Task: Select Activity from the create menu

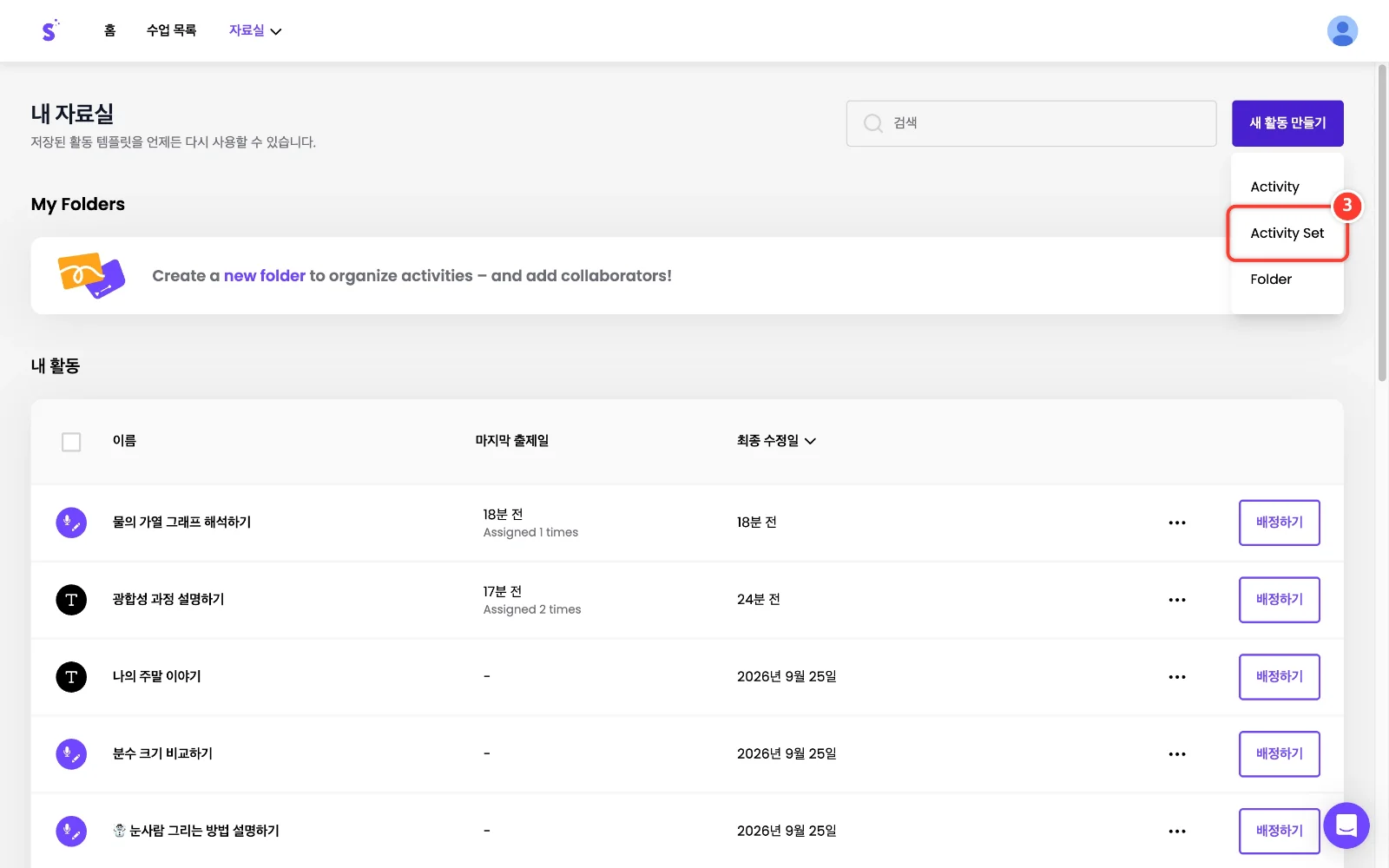Action: (1274, 187)
